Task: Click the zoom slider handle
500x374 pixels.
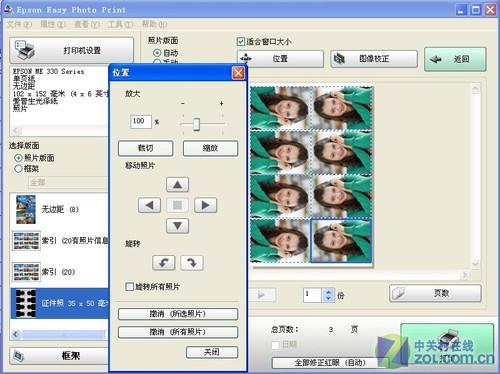Action: tap(196, 124)
